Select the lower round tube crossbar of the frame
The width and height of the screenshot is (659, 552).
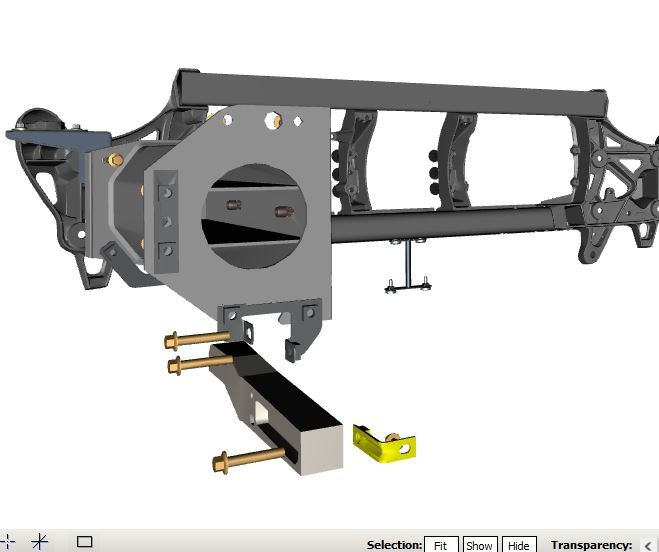(441, 224)
